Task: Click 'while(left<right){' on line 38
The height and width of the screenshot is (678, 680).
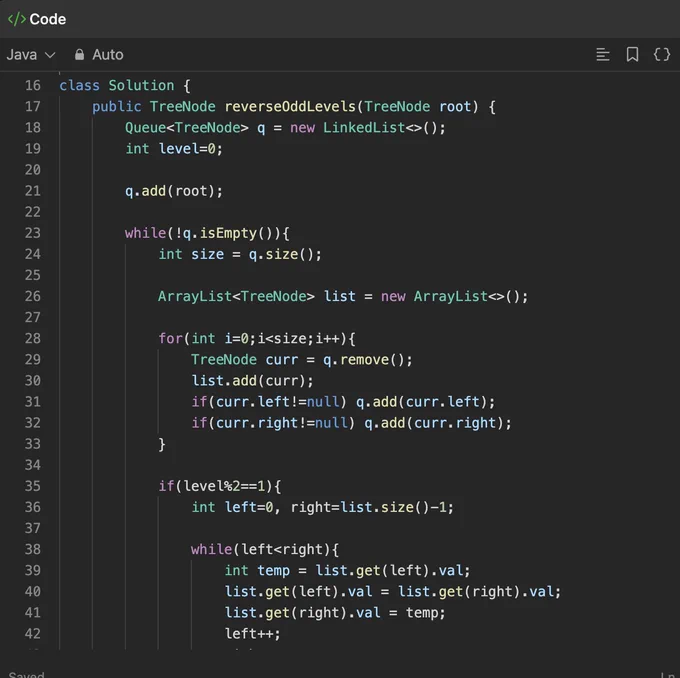Action: point(265,549)
